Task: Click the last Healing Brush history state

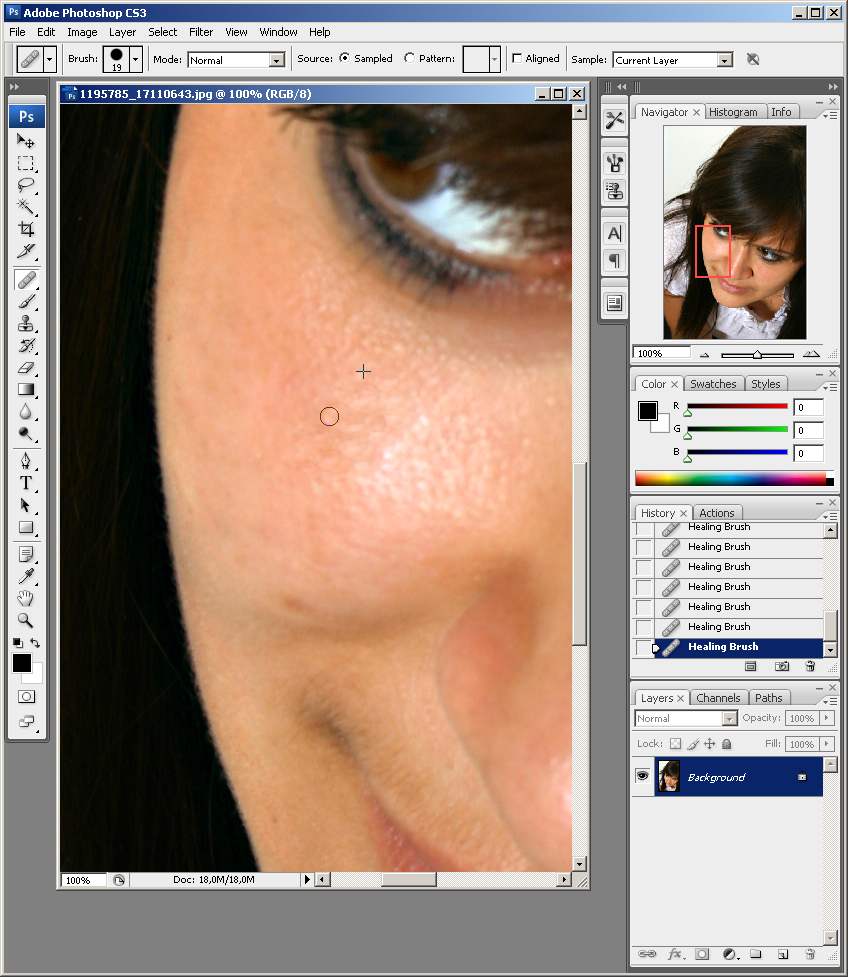Action: tap(723, 647)
